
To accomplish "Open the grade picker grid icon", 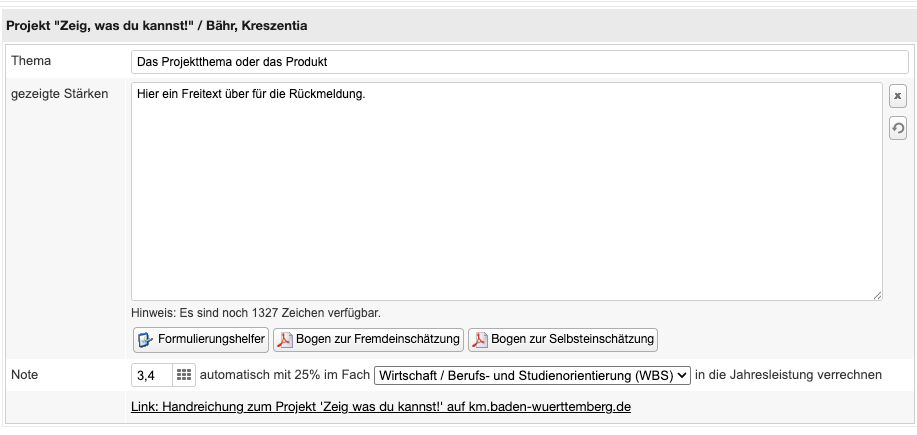I will (183, 375).
